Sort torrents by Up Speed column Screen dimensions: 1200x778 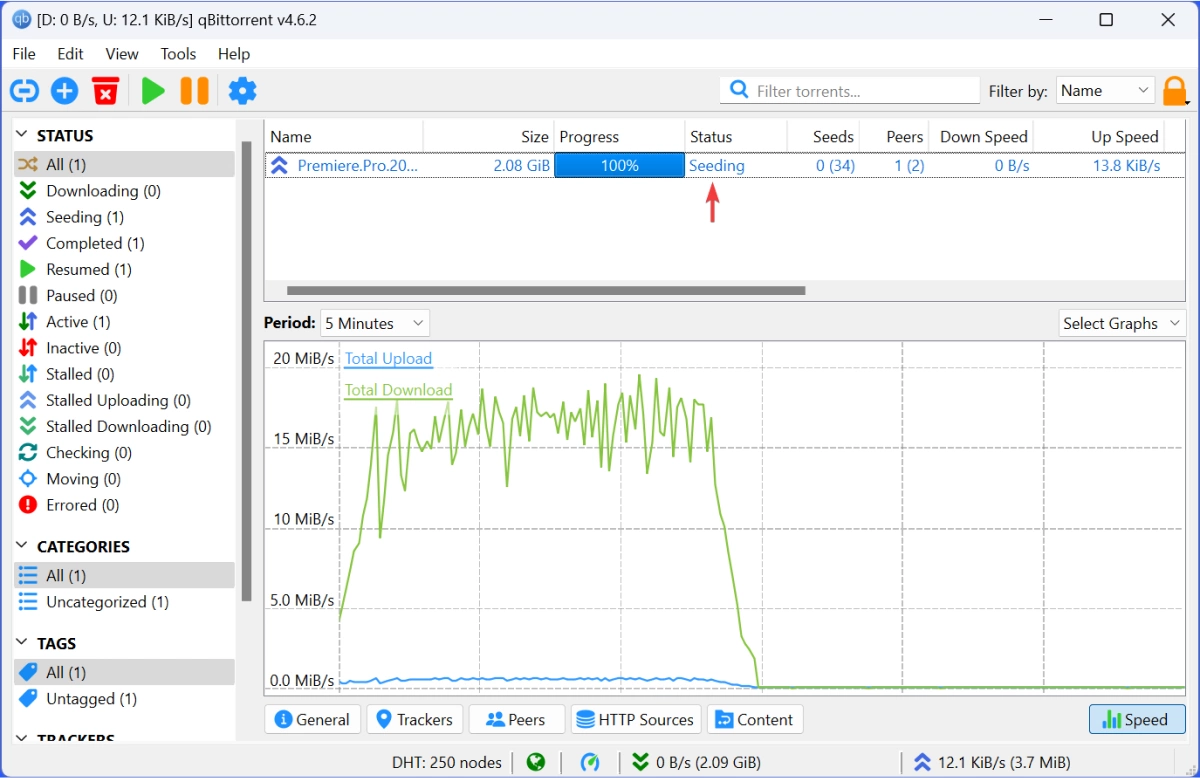[x=1098, y=136]
